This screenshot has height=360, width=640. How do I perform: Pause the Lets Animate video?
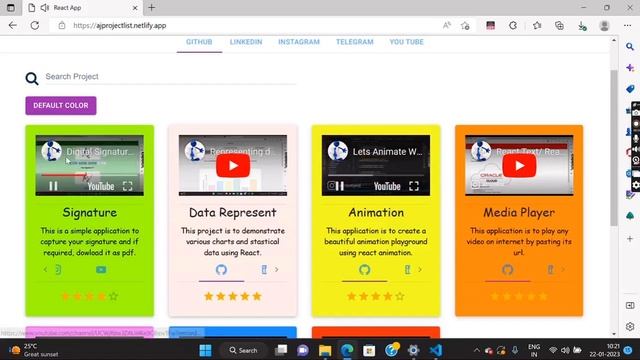(x=340, y=186)
